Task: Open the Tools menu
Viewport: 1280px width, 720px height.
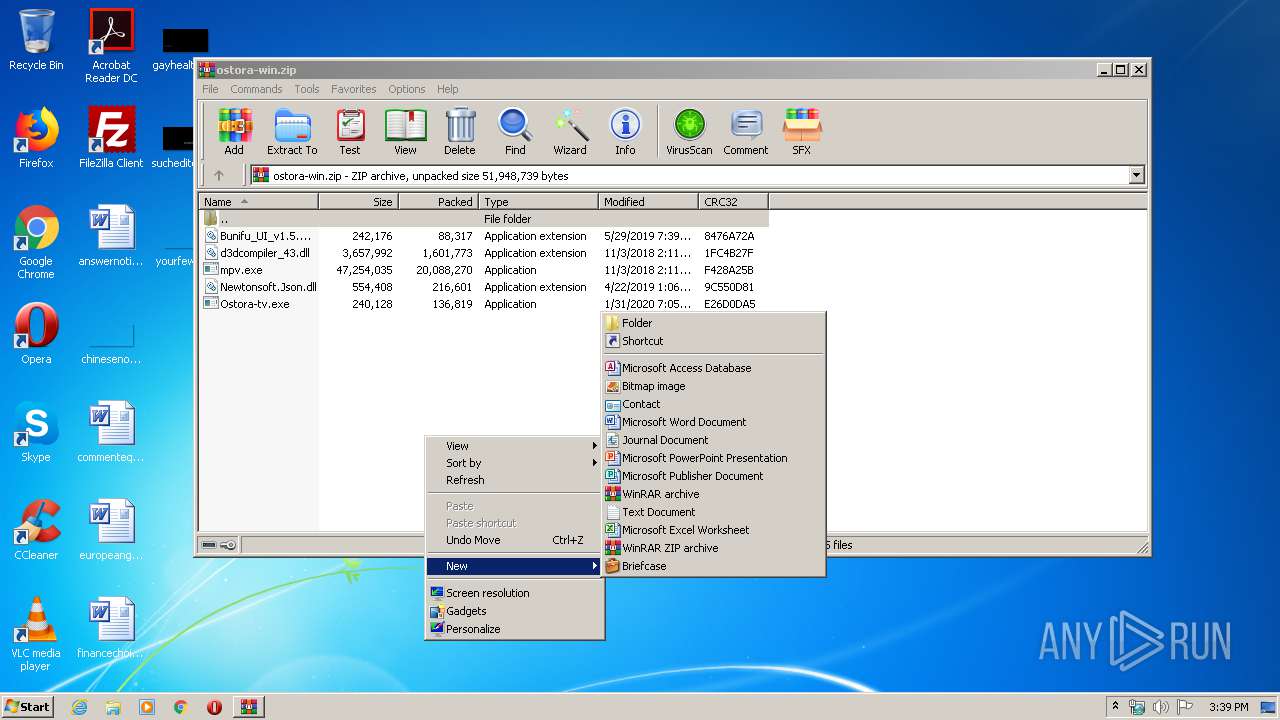Action: [307, 89]
